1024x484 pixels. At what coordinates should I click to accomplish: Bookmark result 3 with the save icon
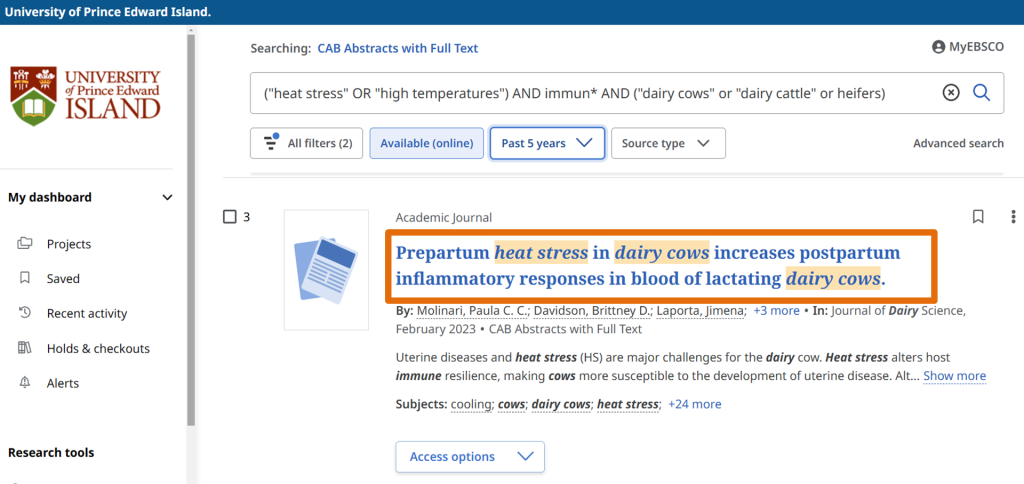pos(978,217)
